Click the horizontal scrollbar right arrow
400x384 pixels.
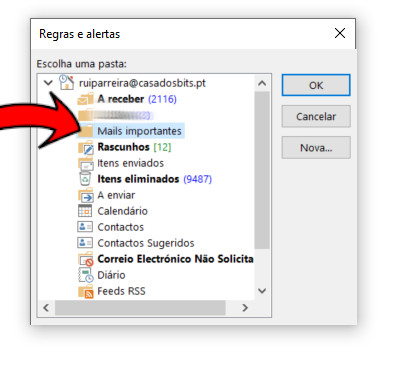[x=245, y=308]
